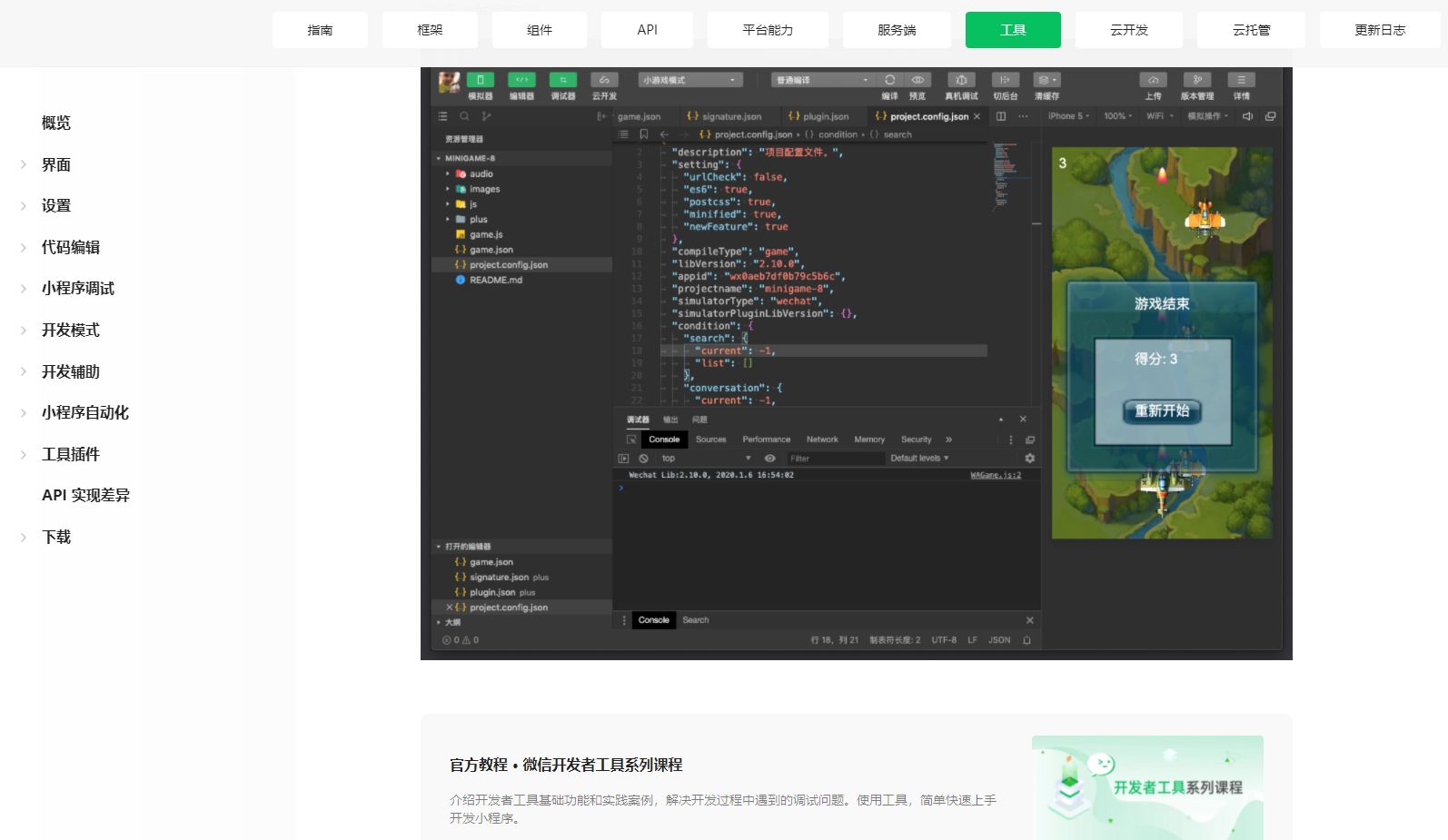This screenshot has height=840, width=1448.
Task: Open the WiFi network dropdown
Action: coord(1160,116)
